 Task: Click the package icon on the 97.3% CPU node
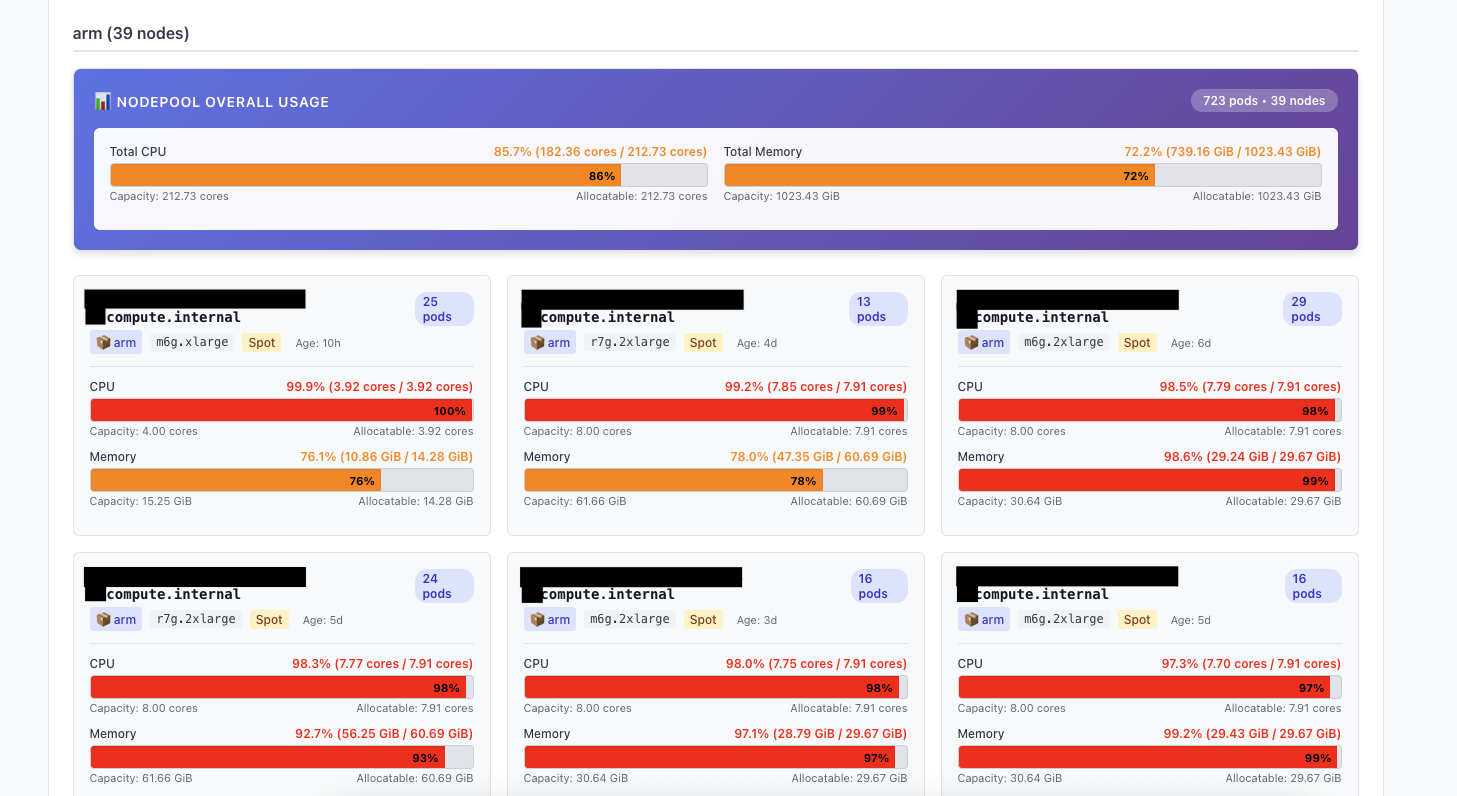971,619
